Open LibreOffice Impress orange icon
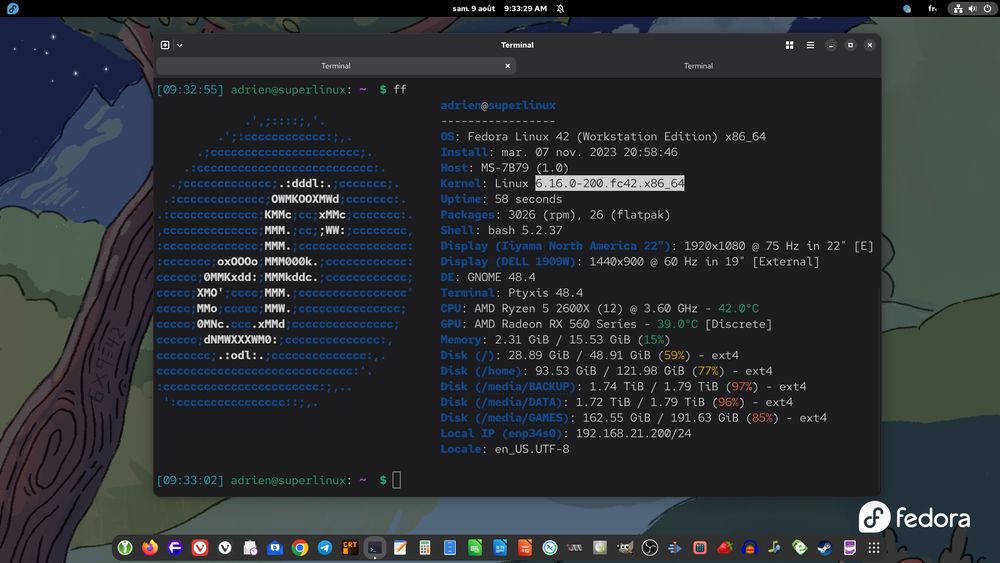 pos(525,547)
